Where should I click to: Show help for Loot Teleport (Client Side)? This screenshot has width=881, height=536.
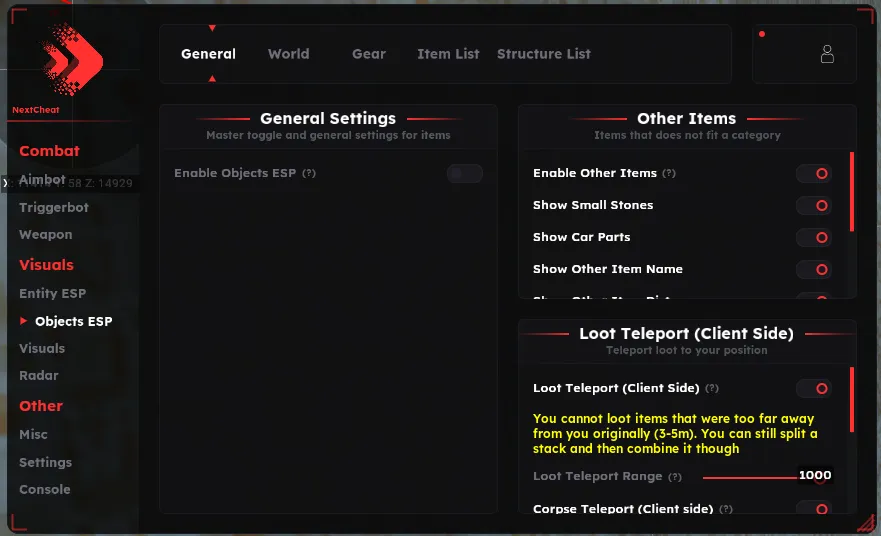[712, 388]
